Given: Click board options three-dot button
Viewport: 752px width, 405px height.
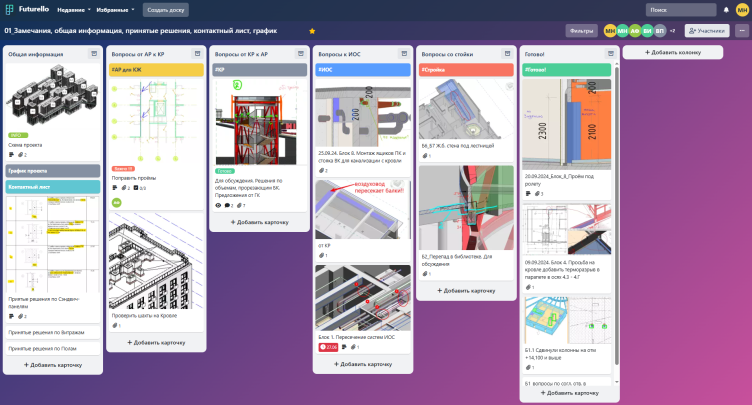Looking at the screenshot, I should point(741,31).
